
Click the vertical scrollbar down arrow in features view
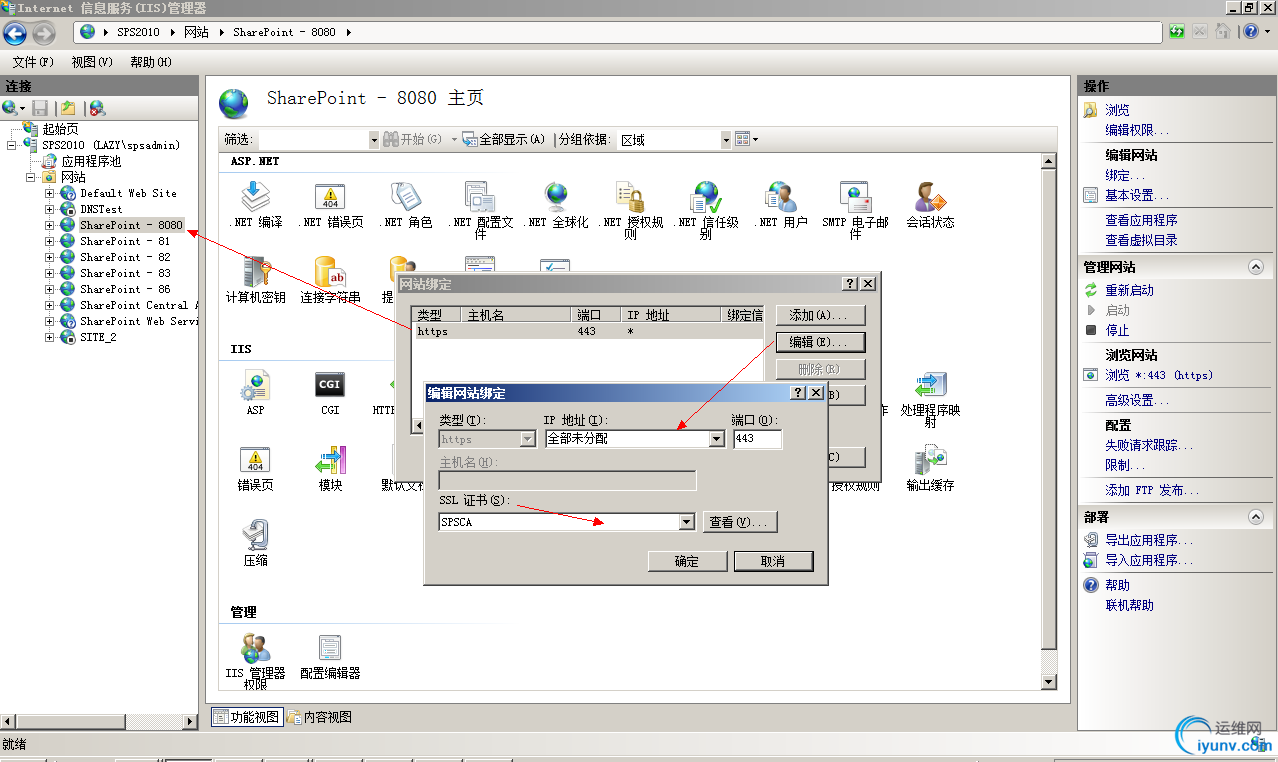coord(1048,682)
